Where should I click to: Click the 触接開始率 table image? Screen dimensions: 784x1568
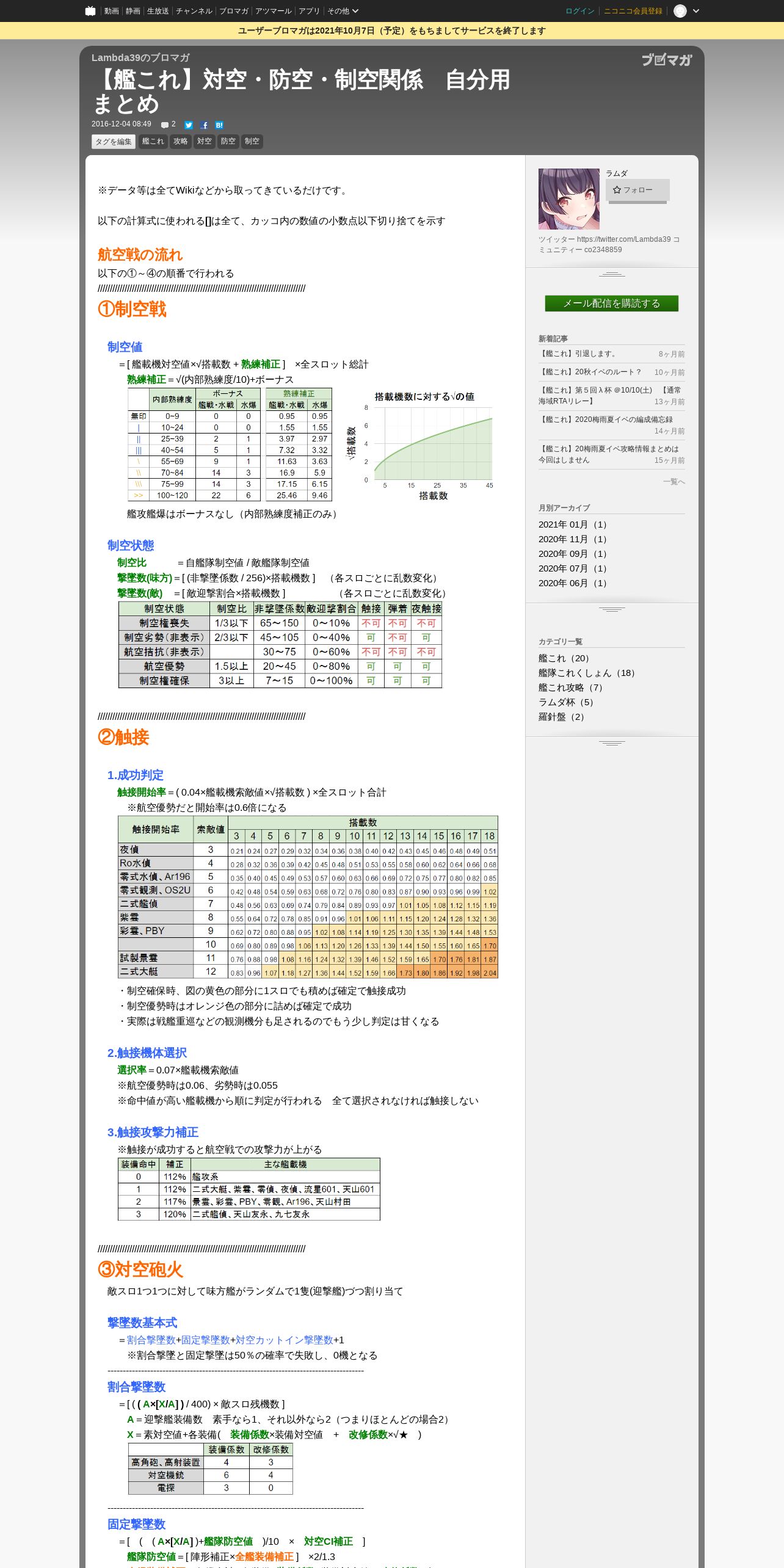[308, 897]
